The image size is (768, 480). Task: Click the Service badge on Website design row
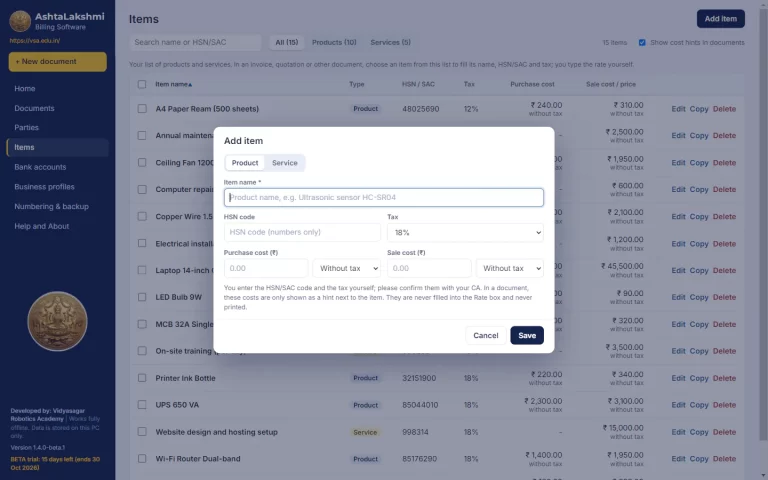(x=365, y=432)
